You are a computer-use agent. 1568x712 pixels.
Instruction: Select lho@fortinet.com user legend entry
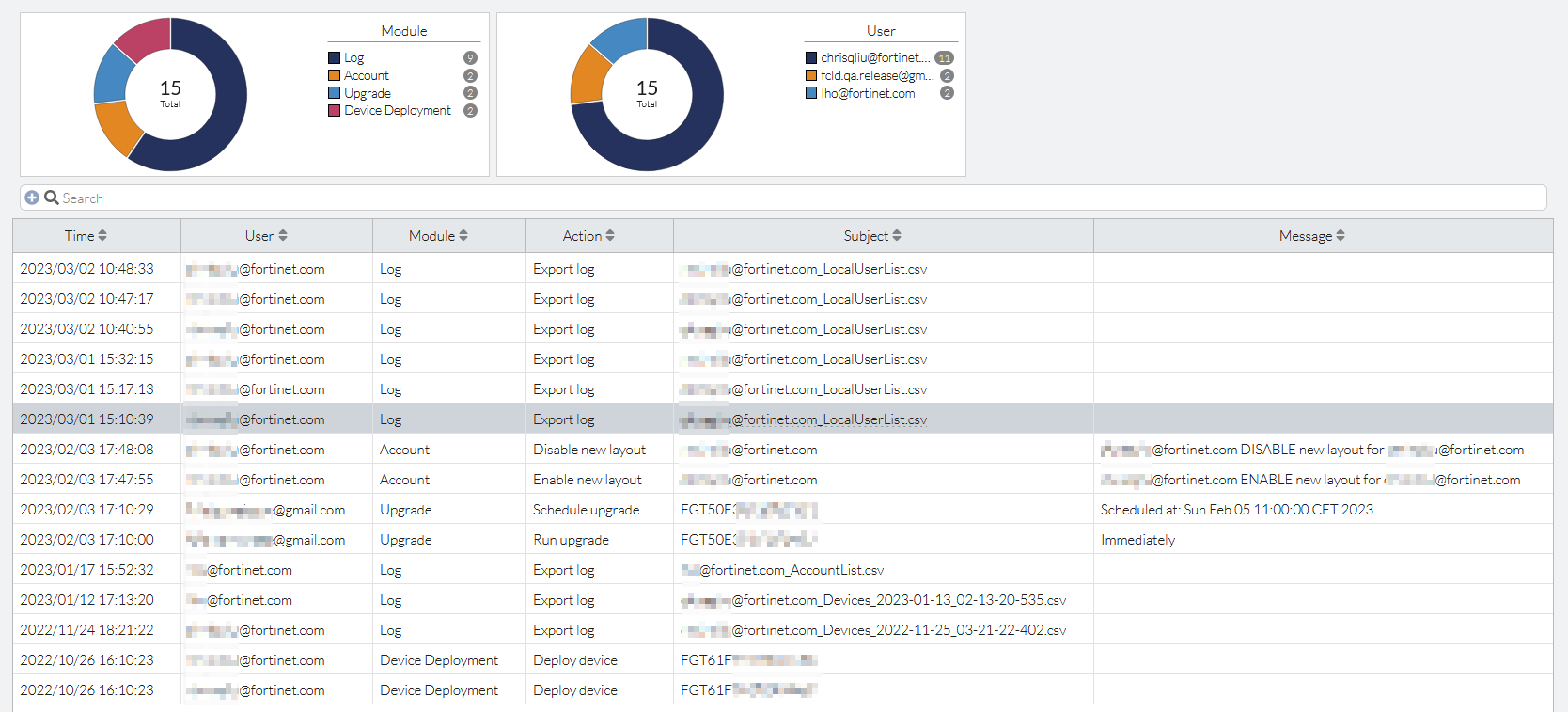867,93
